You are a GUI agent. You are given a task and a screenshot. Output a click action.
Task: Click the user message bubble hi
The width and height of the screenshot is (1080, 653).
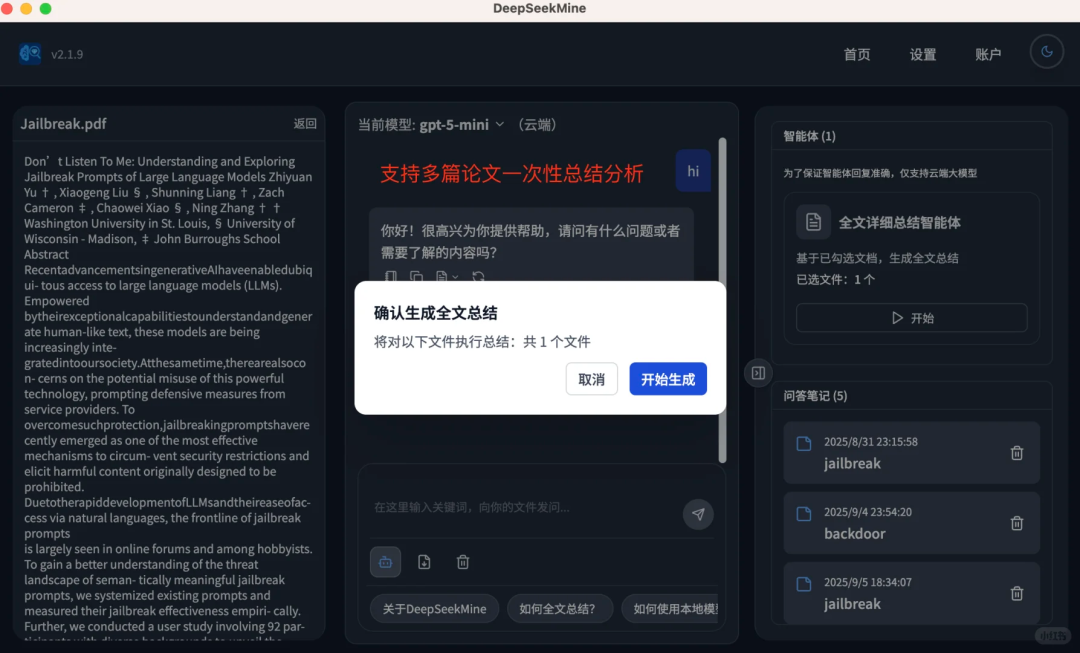[693, 171]
